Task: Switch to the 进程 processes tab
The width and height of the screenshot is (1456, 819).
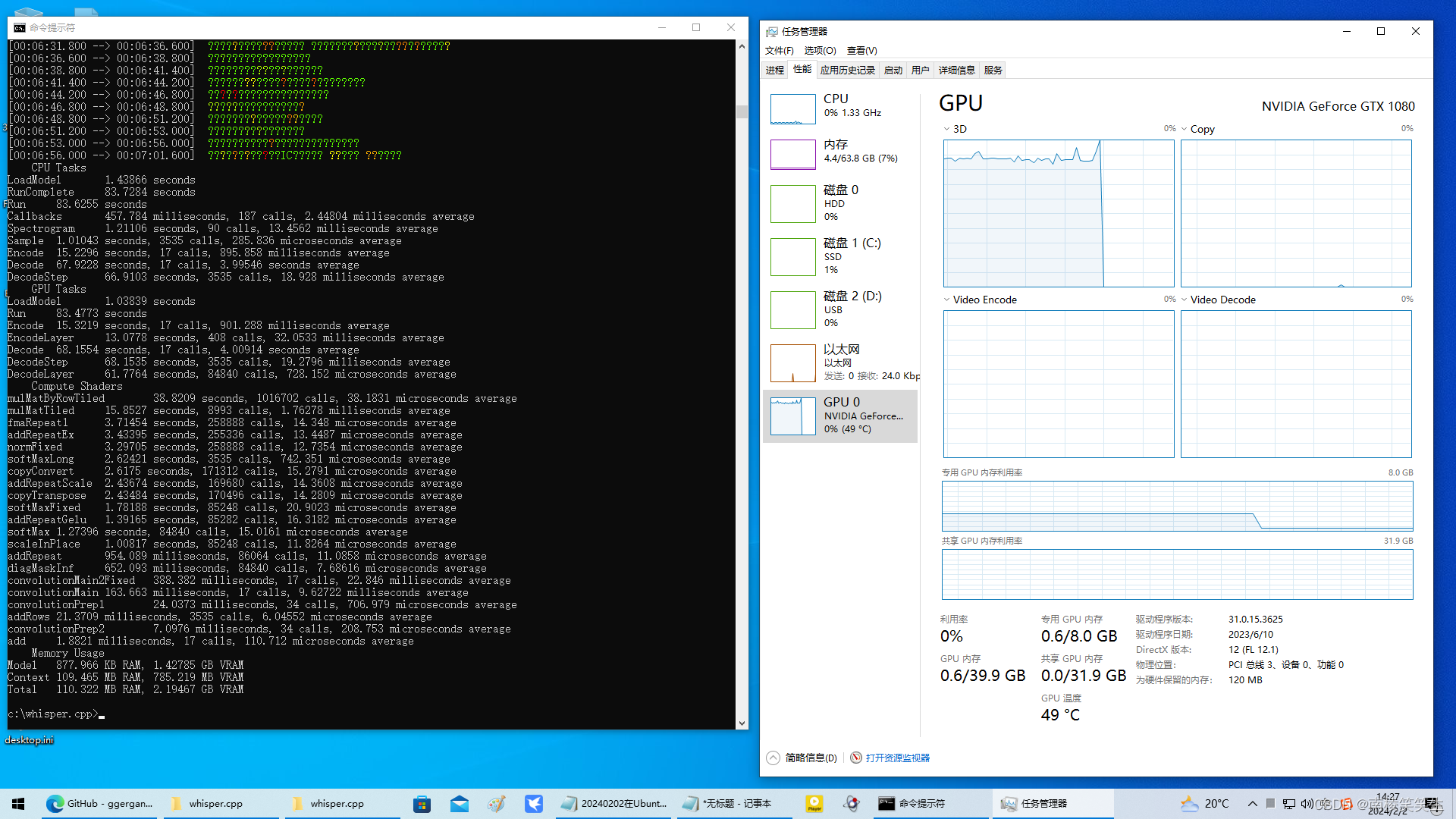Action: [775, 70]
